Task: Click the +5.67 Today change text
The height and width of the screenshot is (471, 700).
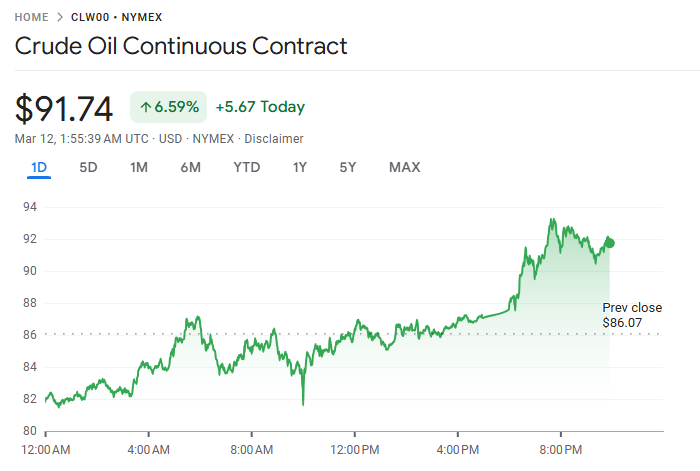Action: pos(260,107)
